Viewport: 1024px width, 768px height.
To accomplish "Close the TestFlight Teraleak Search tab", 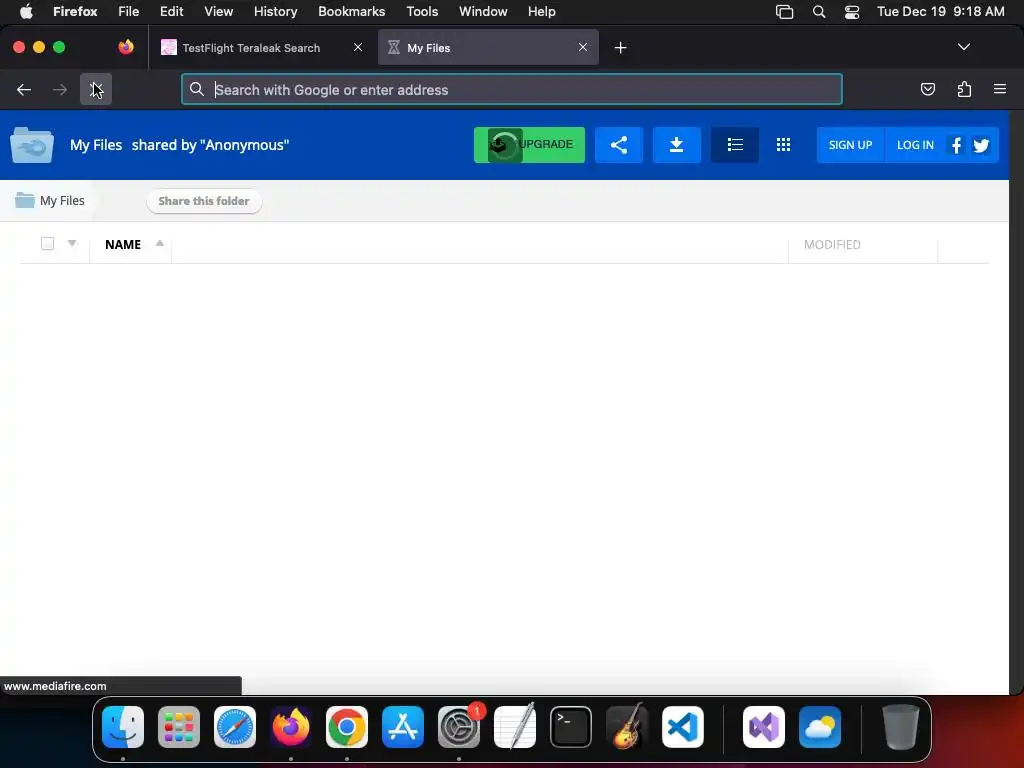I will click(x=358, y=47).
